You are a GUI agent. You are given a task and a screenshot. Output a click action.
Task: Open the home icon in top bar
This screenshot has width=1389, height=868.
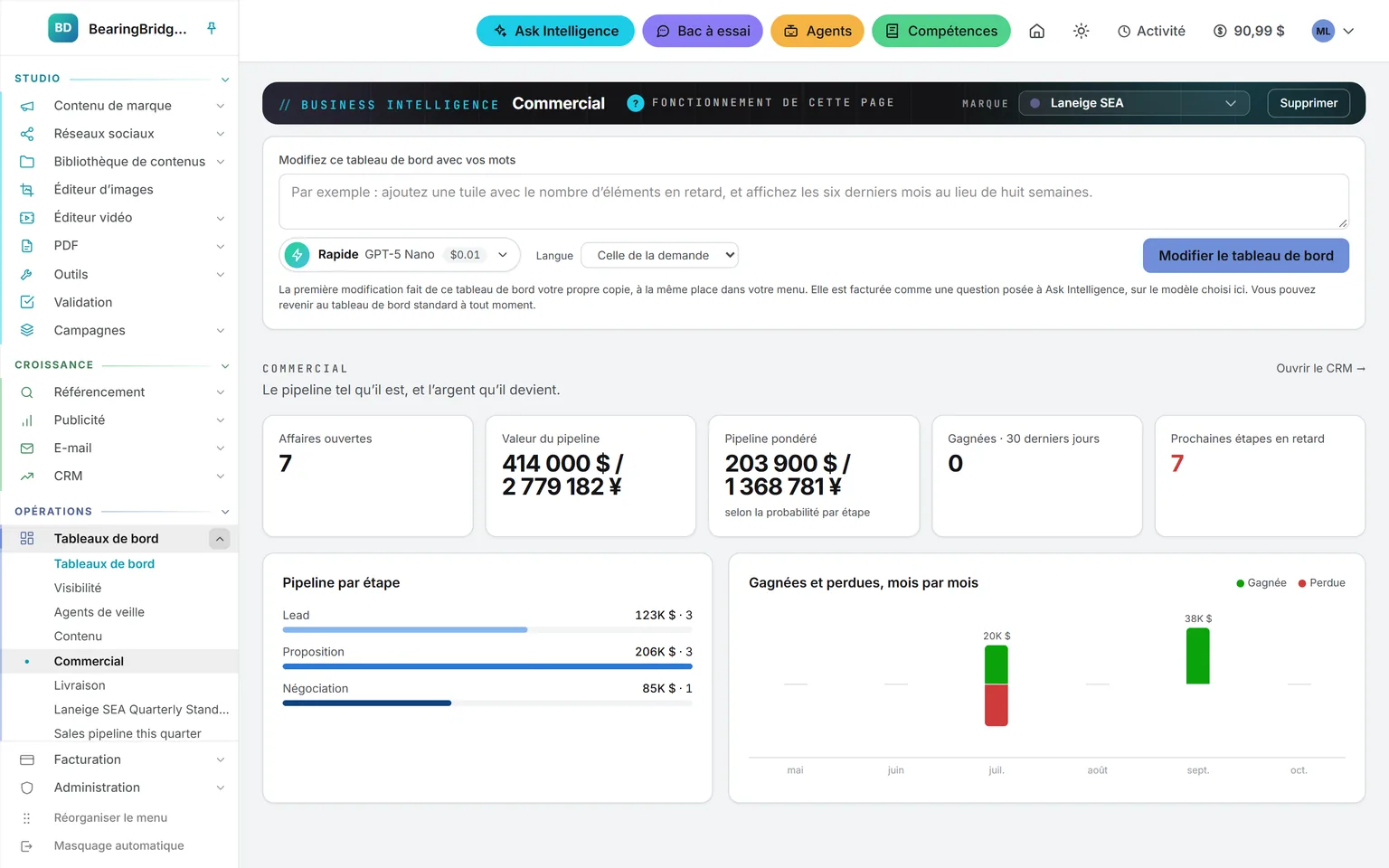pyautogui.click(x=1037, y=31)
